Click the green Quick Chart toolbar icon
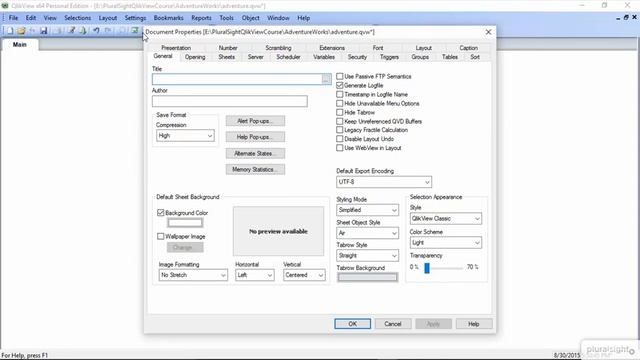The image size is (640, 360). (x=135, y=31)
